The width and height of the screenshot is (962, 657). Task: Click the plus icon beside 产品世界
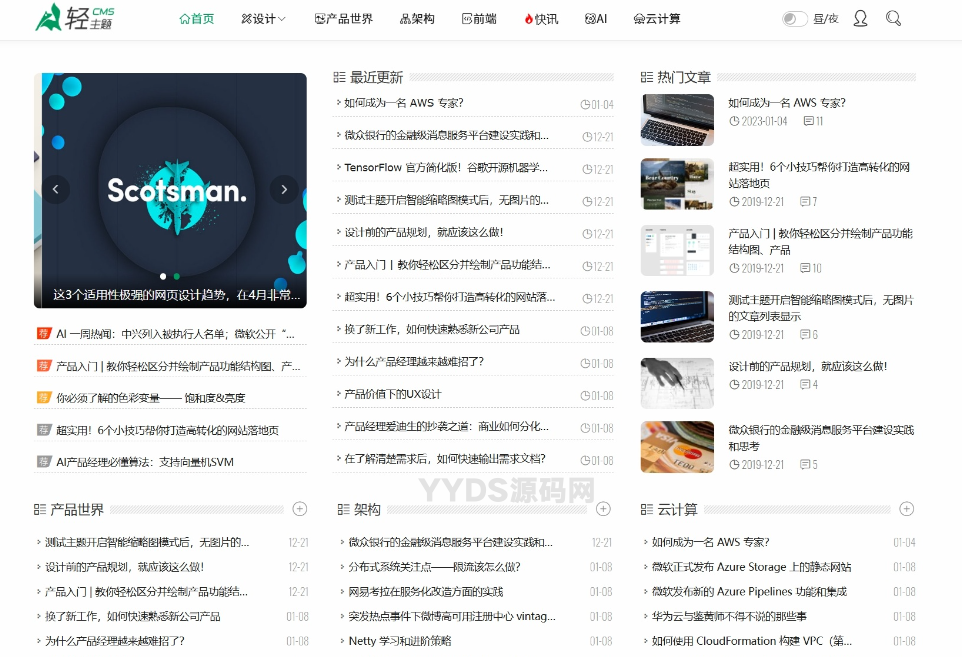pos(300,509)
